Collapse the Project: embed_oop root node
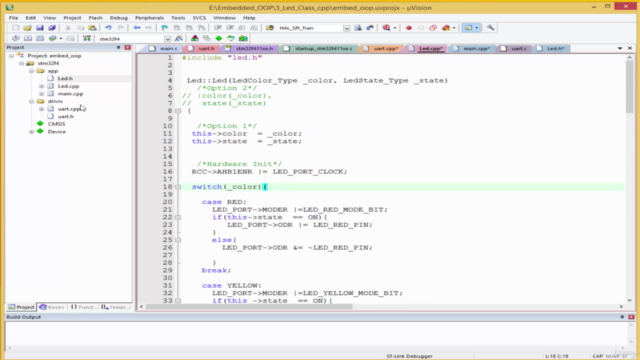Image resolution: width=640 pixels, height=360 pixels. pos(11,56)
